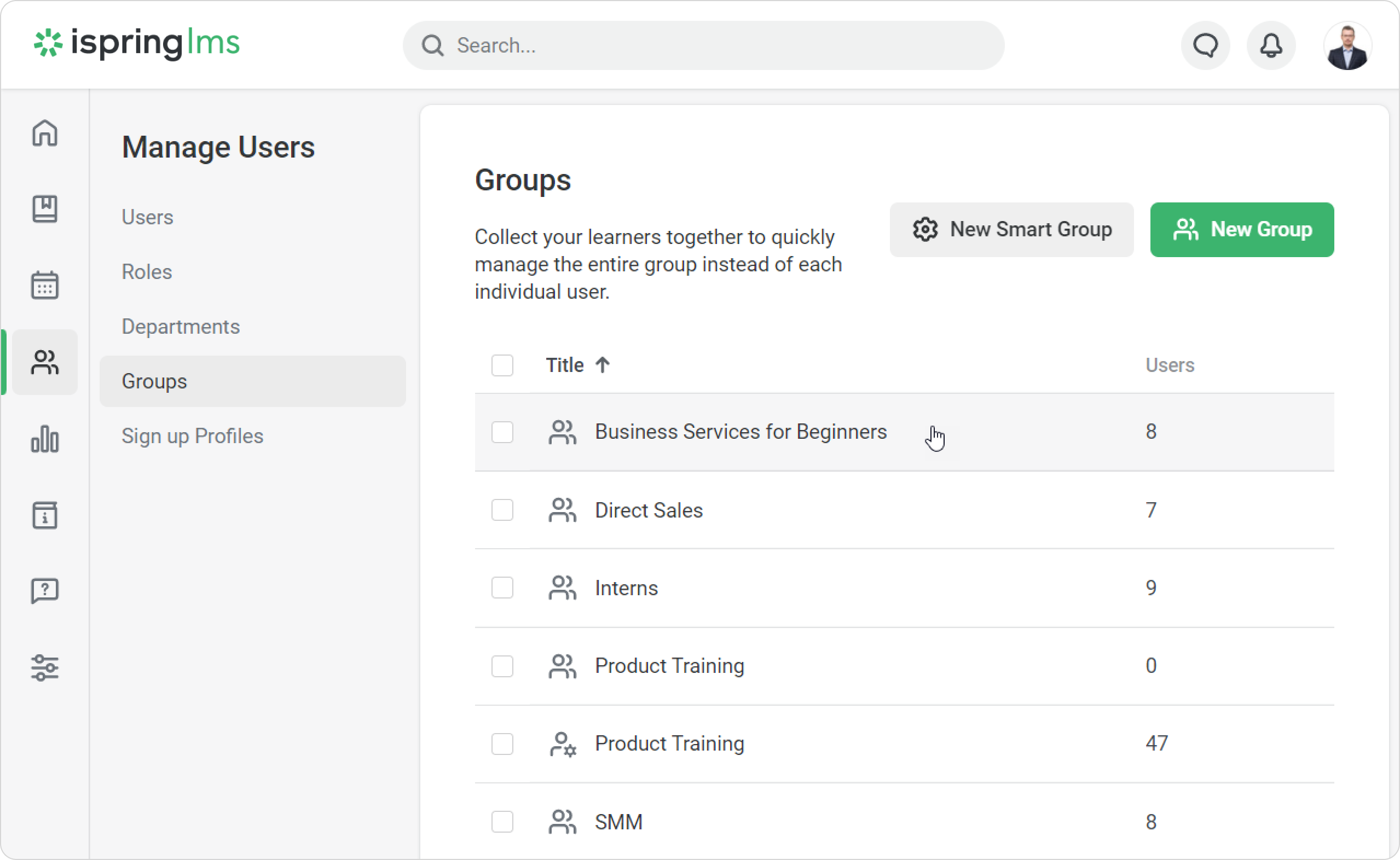This screenshot has width=1400, height=860.
Task: Open the Calendar icon in sidebar
Action: 44,285
